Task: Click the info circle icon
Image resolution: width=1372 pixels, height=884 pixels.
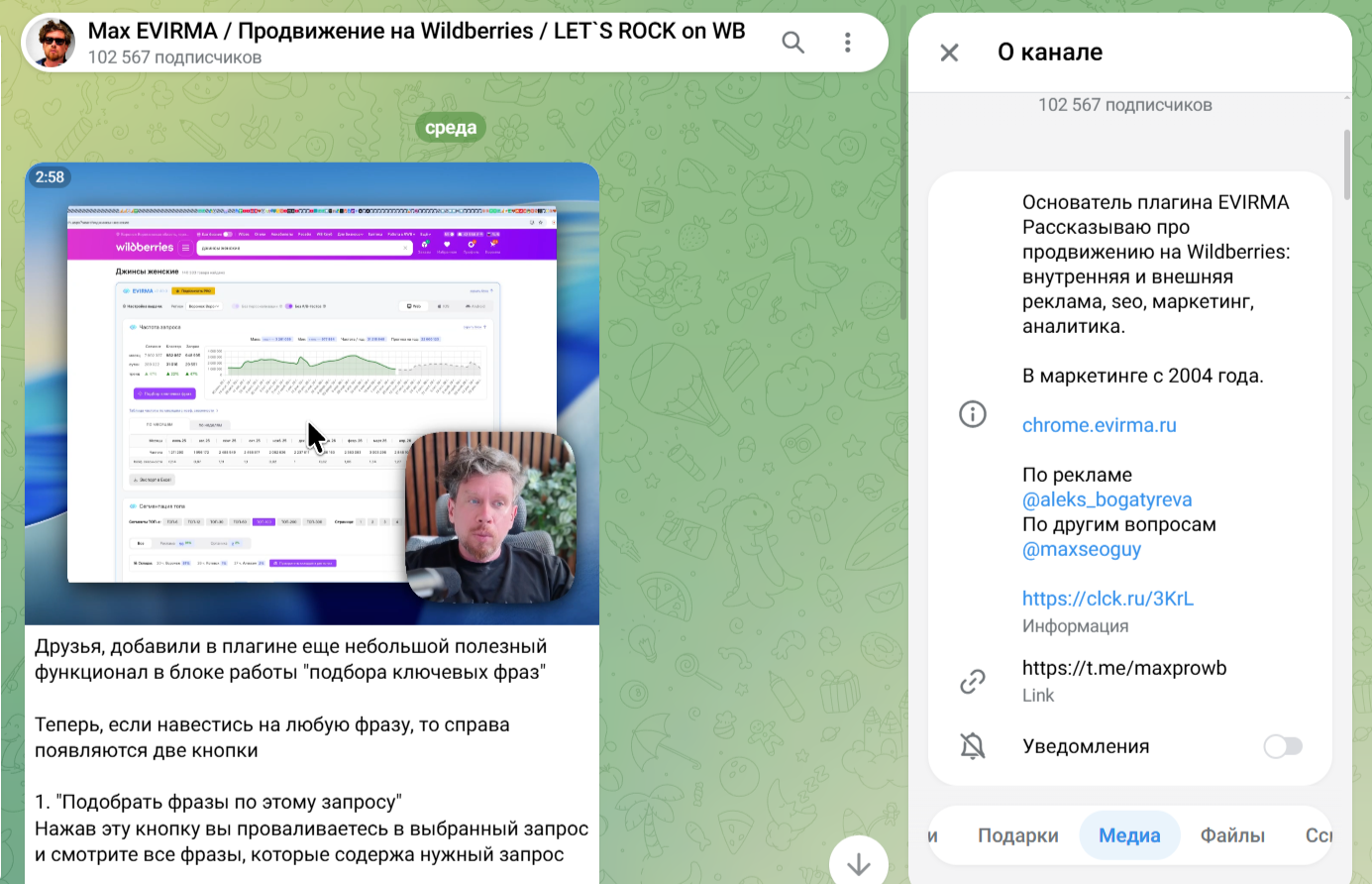Action: (973, 414)
